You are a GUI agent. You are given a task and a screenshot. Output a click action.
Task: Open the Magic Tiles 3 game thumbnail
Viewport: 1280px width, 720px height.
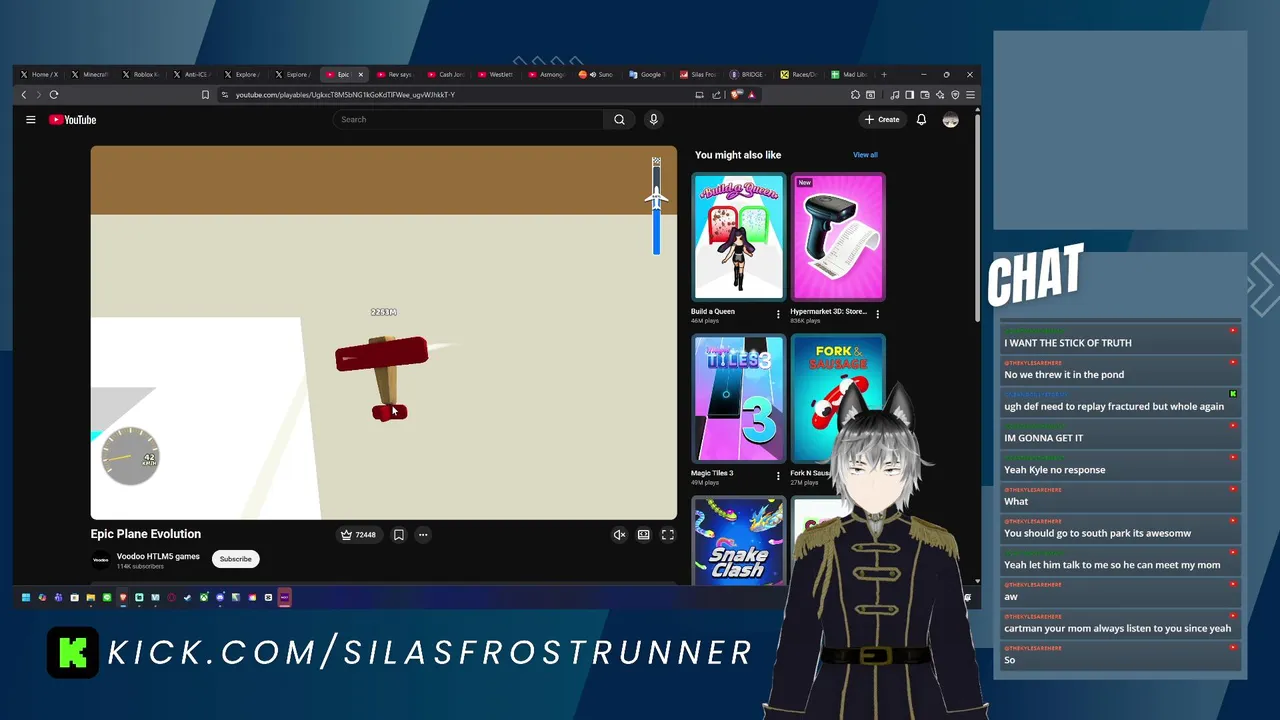738,399
